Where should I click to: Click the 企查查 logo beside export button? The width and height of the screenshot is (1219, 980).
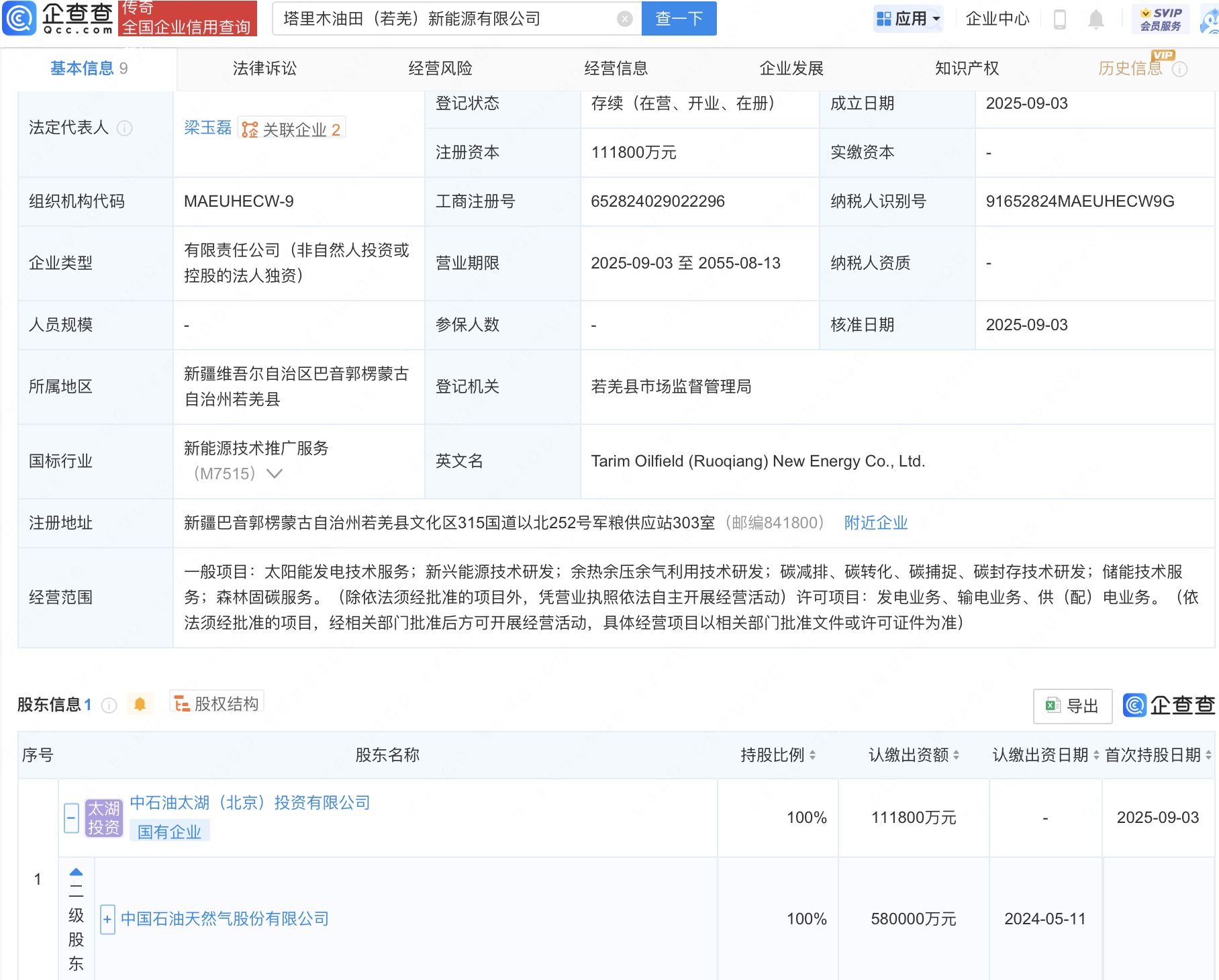tap(1169, 705)
